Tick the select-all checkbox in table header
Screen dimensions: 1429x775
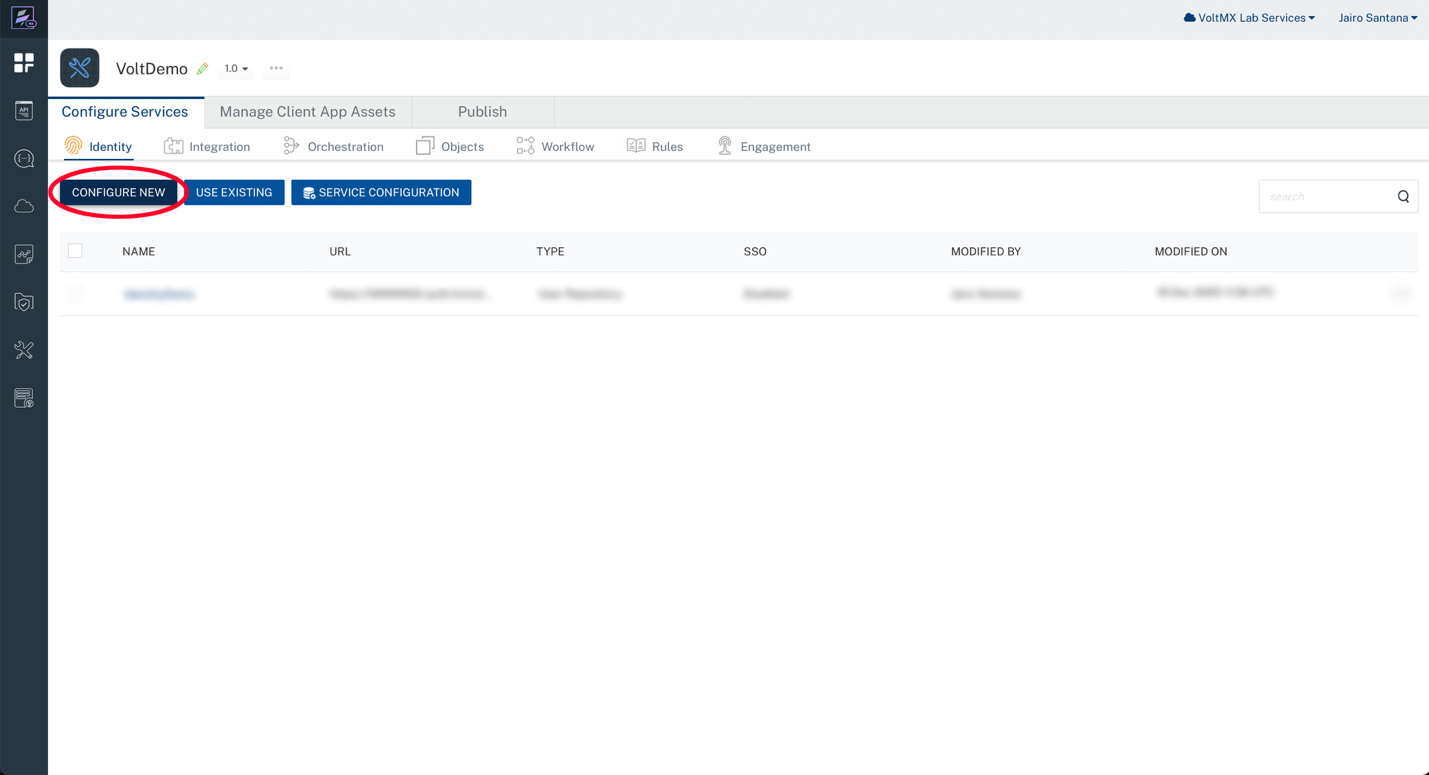pyautogui.click(x=75, y=251)
